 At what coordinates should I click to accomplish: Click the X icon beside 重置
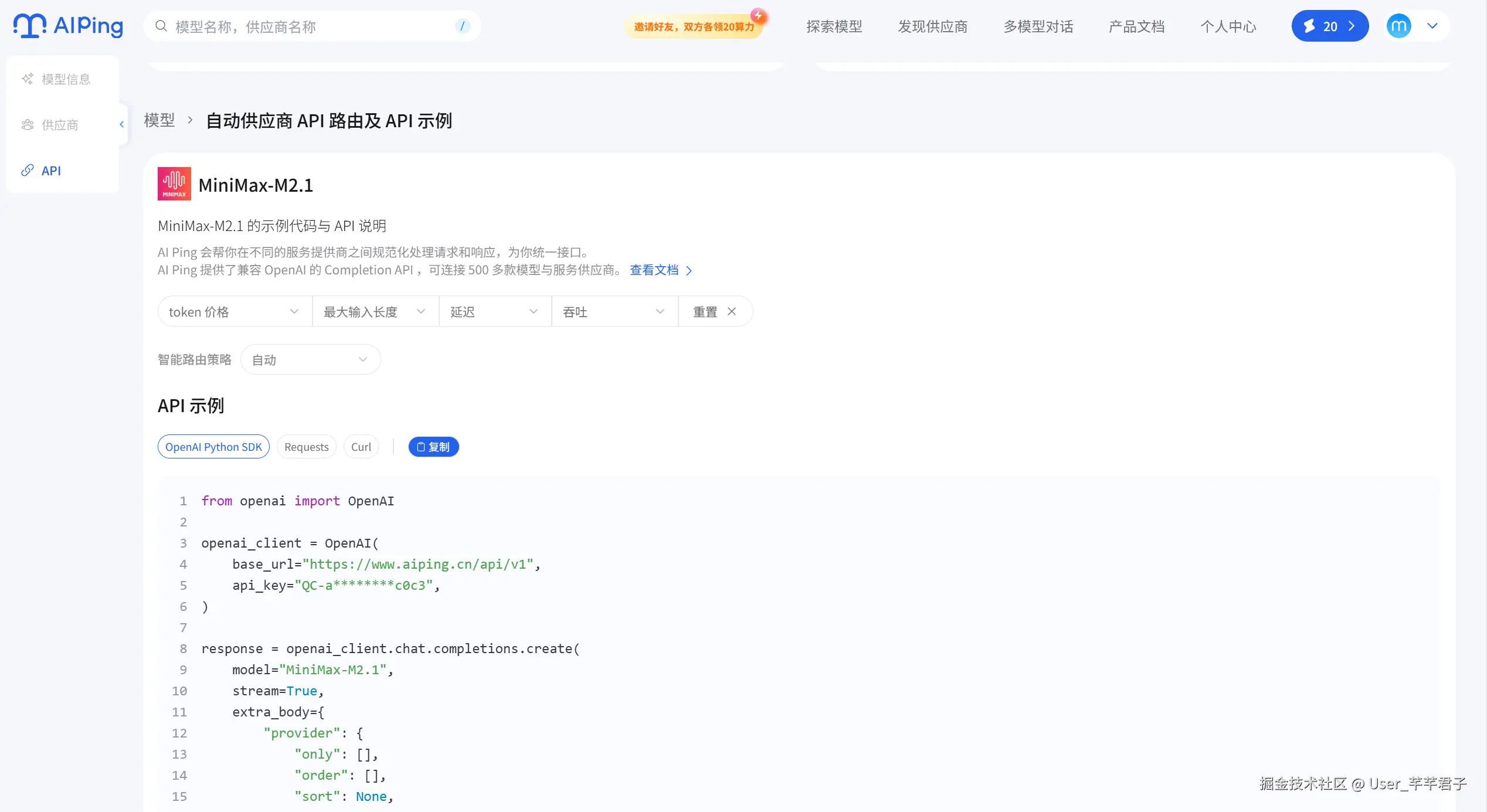(732, 312)
